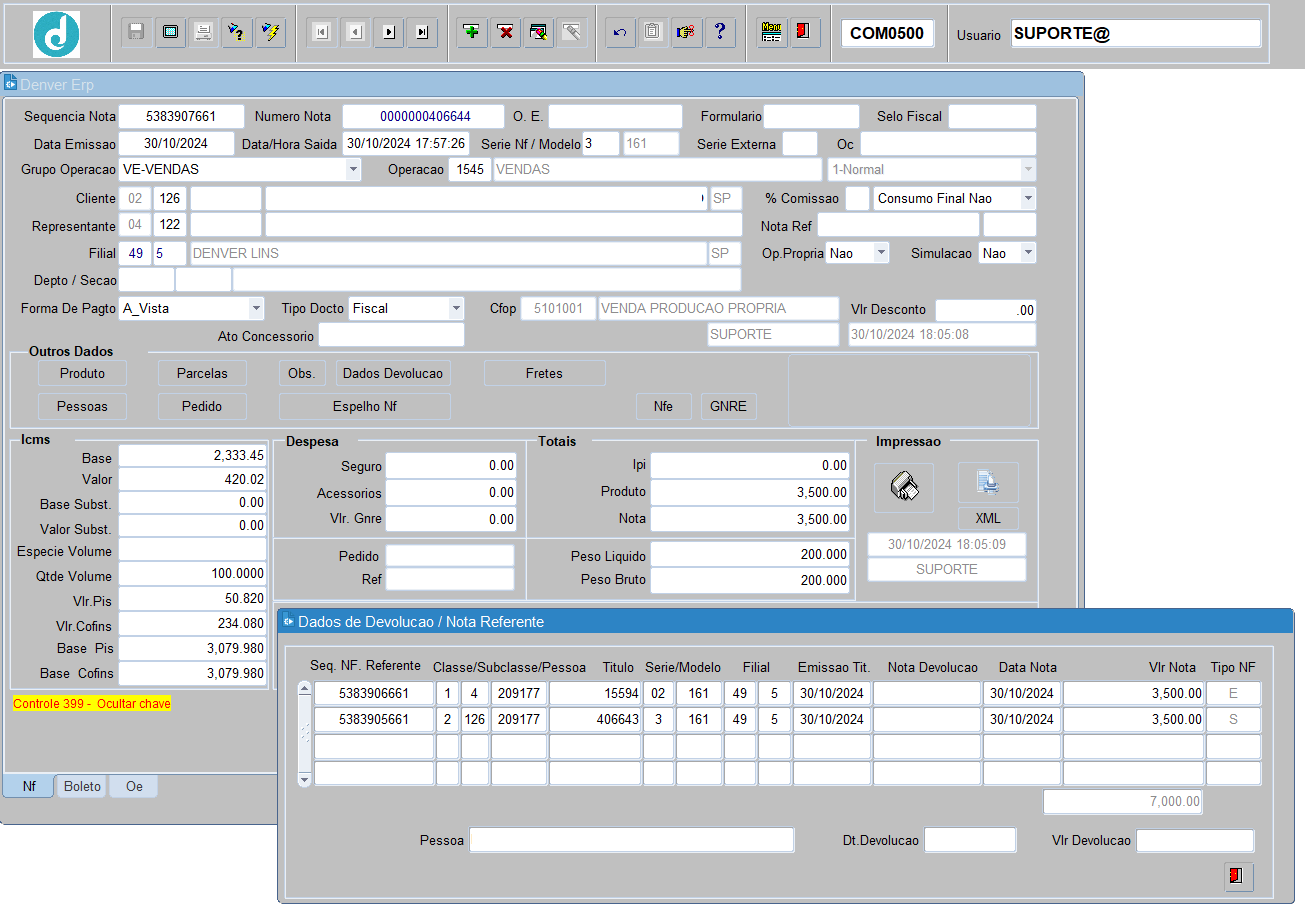
Task: Click the Obs. button
Action: click(x=301, y=373)
